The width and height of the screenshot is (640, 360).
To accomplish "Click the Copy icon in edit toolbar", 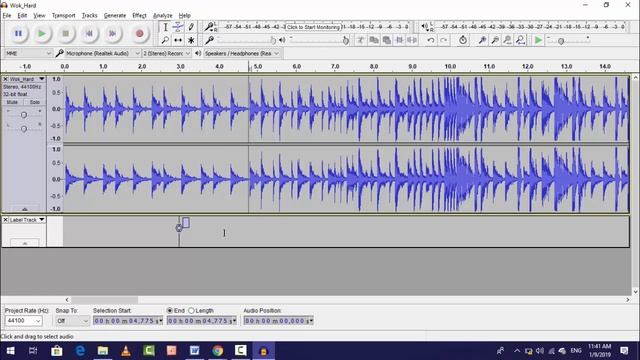I will (373, 40).
